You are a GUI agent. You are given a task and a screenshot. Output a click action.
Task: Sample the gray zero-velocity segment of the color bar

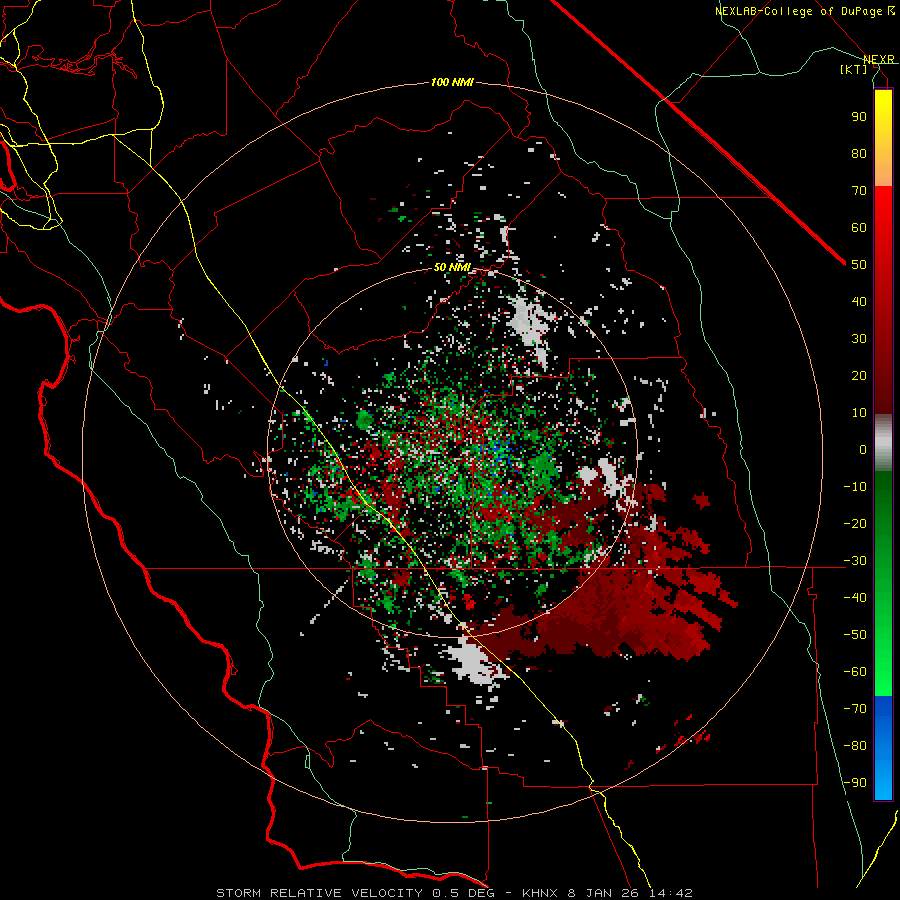883,442
